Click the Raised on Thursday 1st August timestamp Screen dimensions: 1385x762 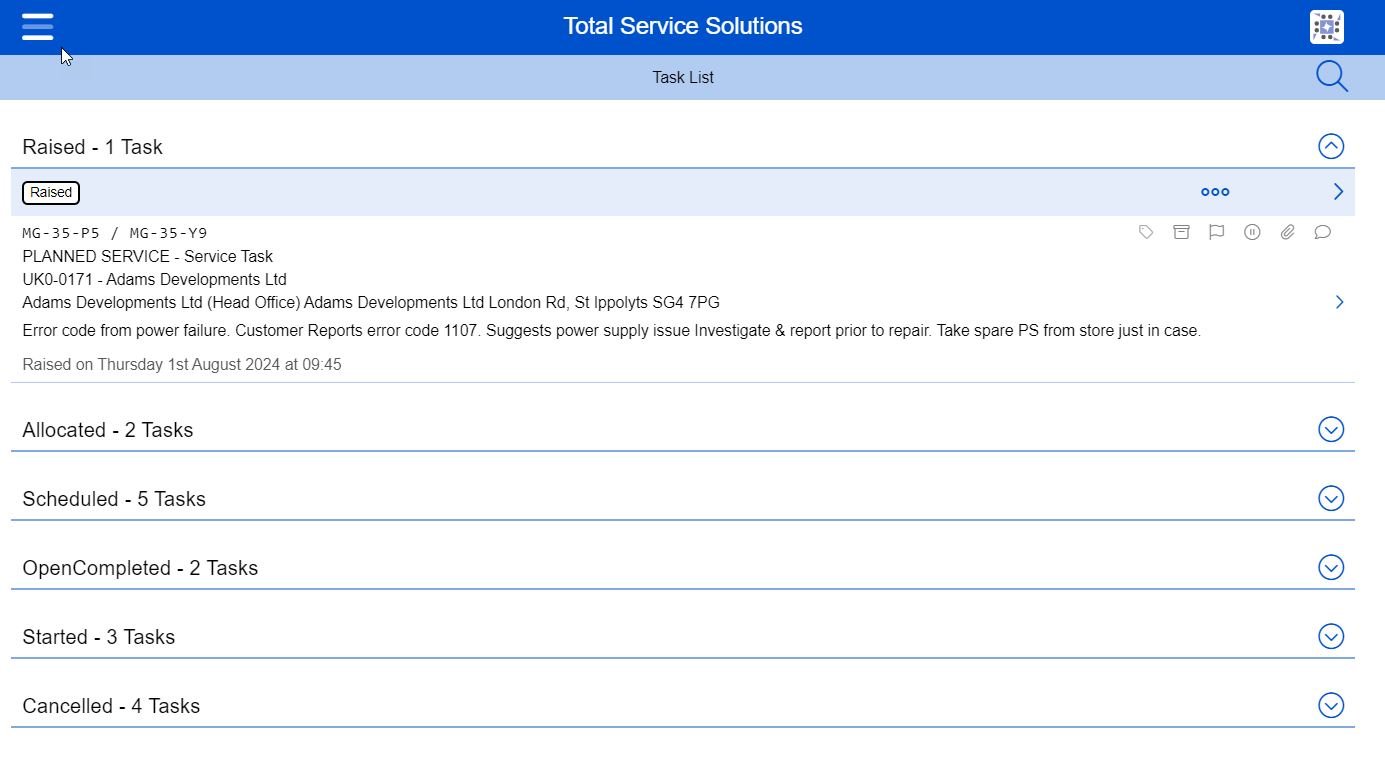point(182,365)
